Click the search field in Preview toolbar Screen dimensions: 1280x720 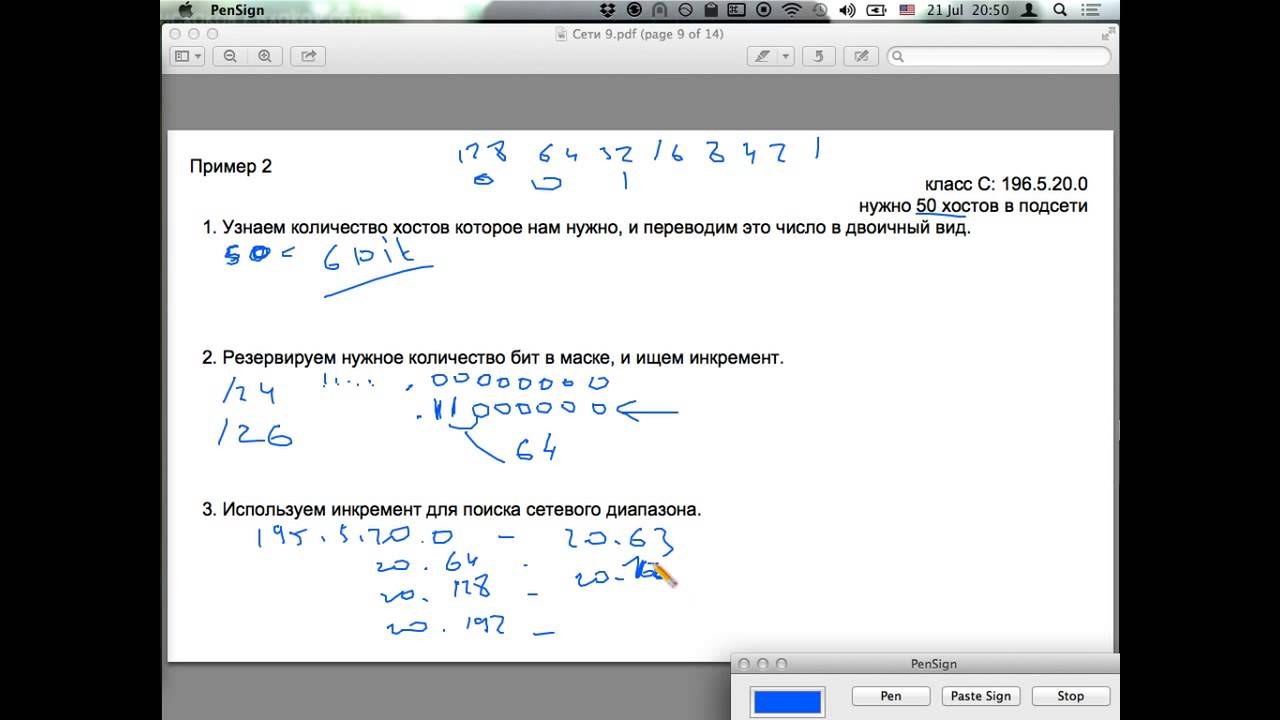pyautogui.click(x=998, y=57)
